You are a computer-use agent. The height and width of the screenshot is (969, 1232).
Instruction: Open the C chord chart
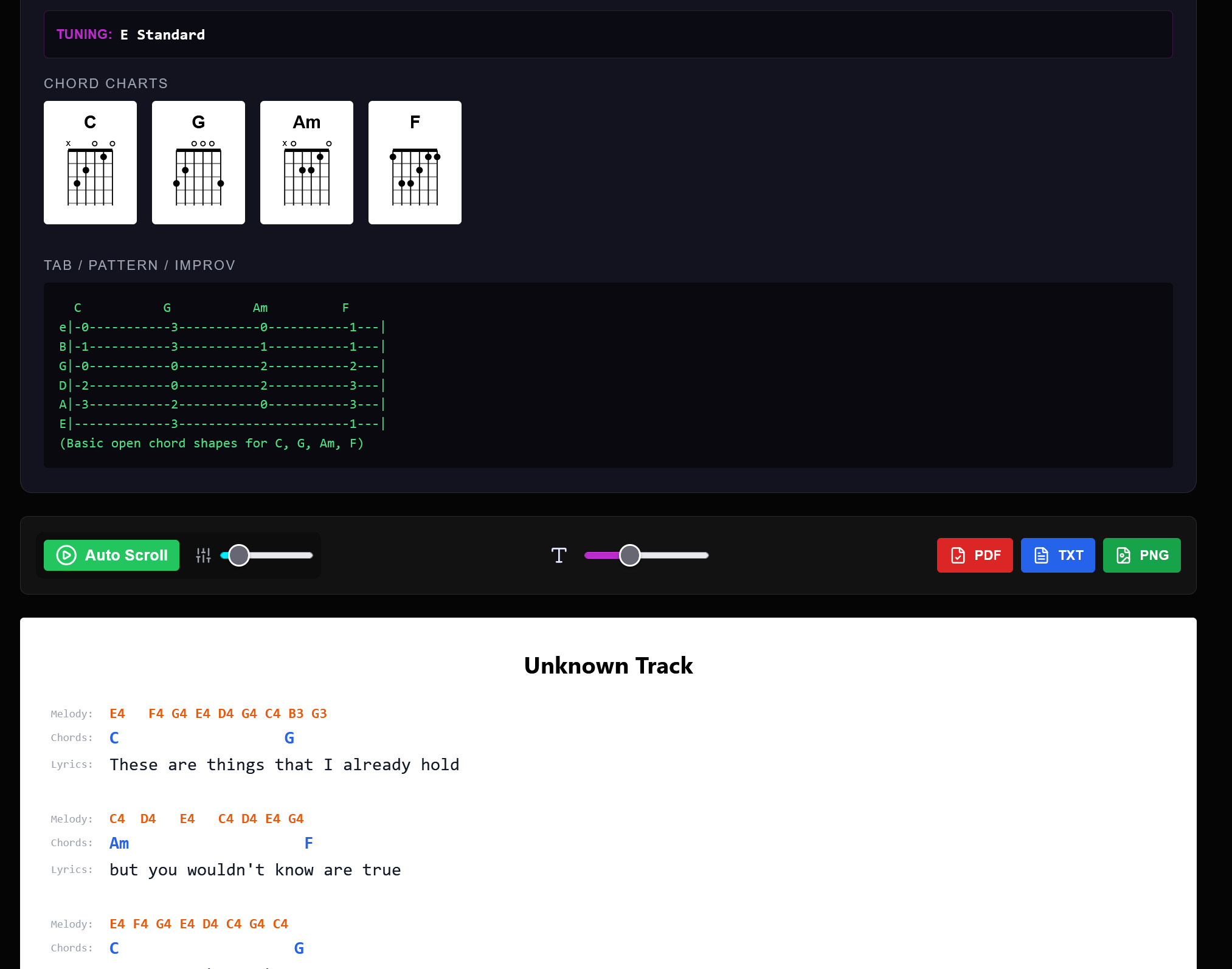click(x=90, y=162)
